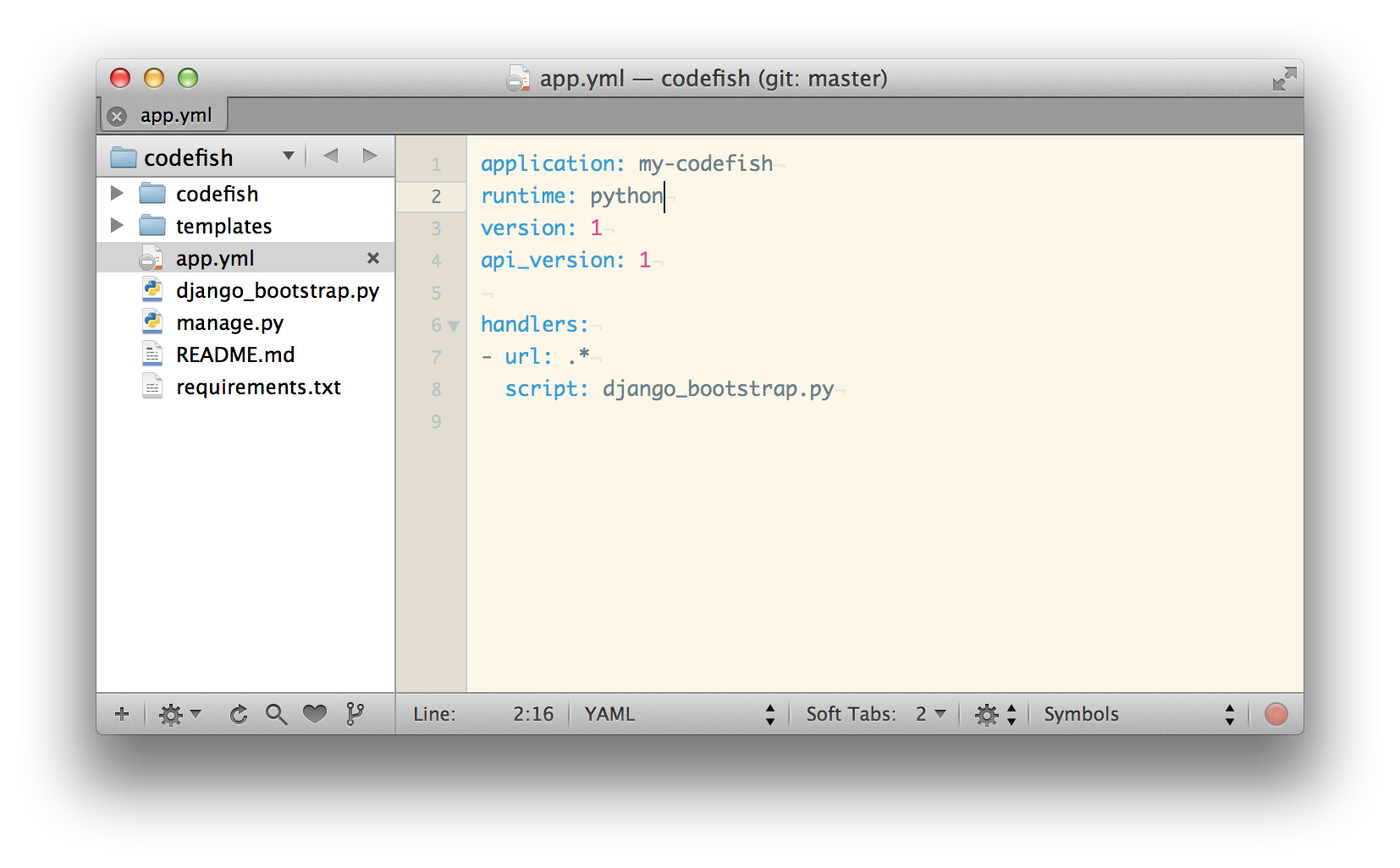
Task: Toggle macro recording red button
Action: coord(1276,714)
